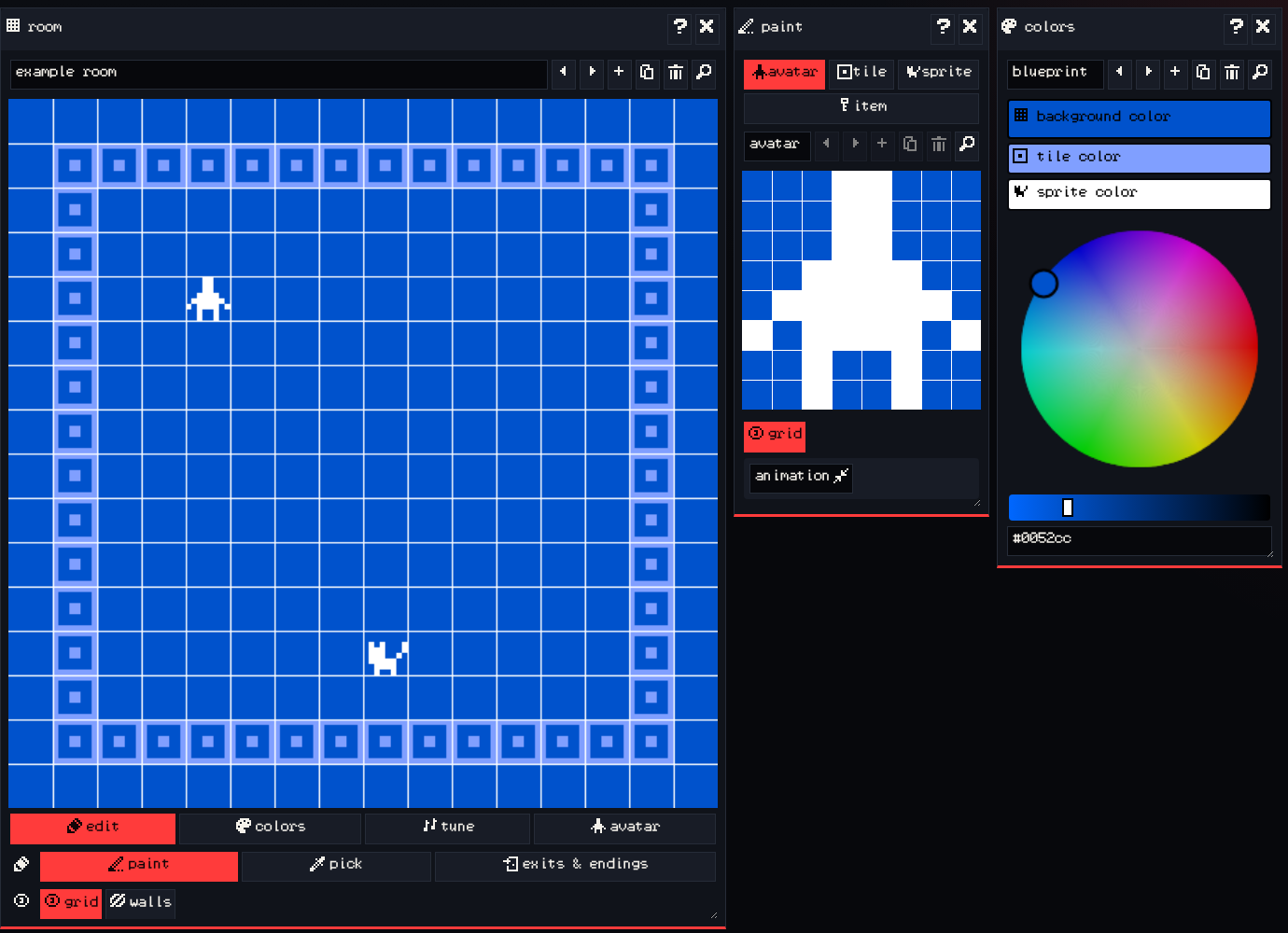Click the brightness slider handle
Viewport: 1288px width, 933px height.
tap(1068, 508)
